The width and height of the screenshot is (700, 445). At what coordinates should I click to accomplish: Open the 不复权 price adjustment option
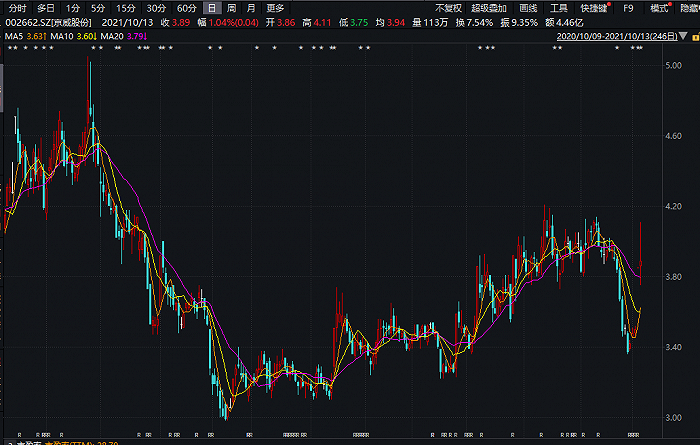coord(448,8)
